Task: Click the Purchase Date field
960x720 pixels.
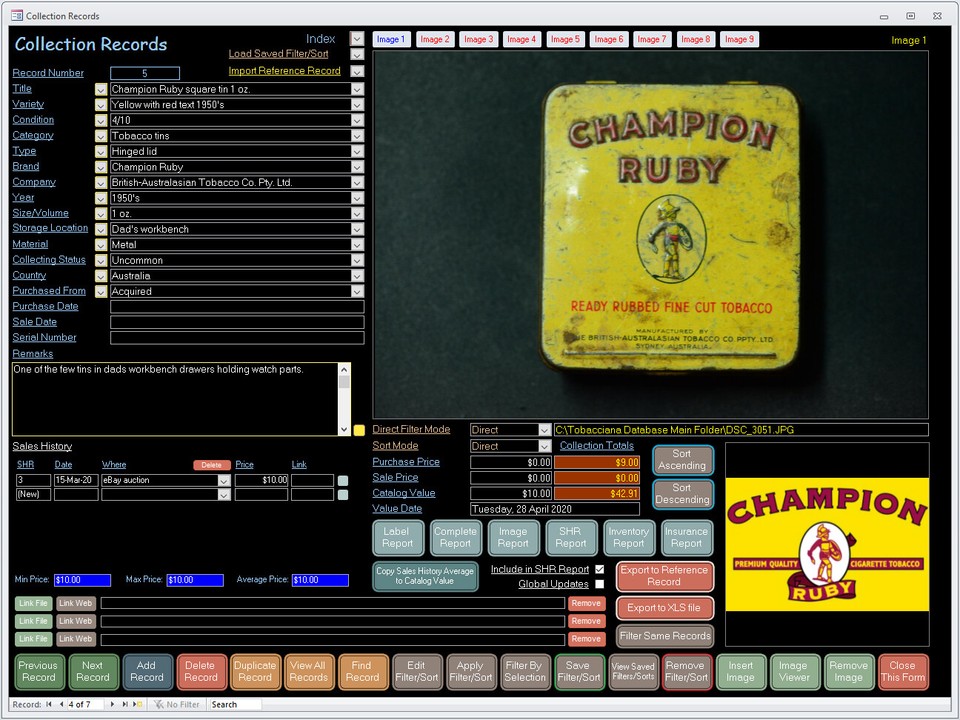Action: [x=237, y=307]
